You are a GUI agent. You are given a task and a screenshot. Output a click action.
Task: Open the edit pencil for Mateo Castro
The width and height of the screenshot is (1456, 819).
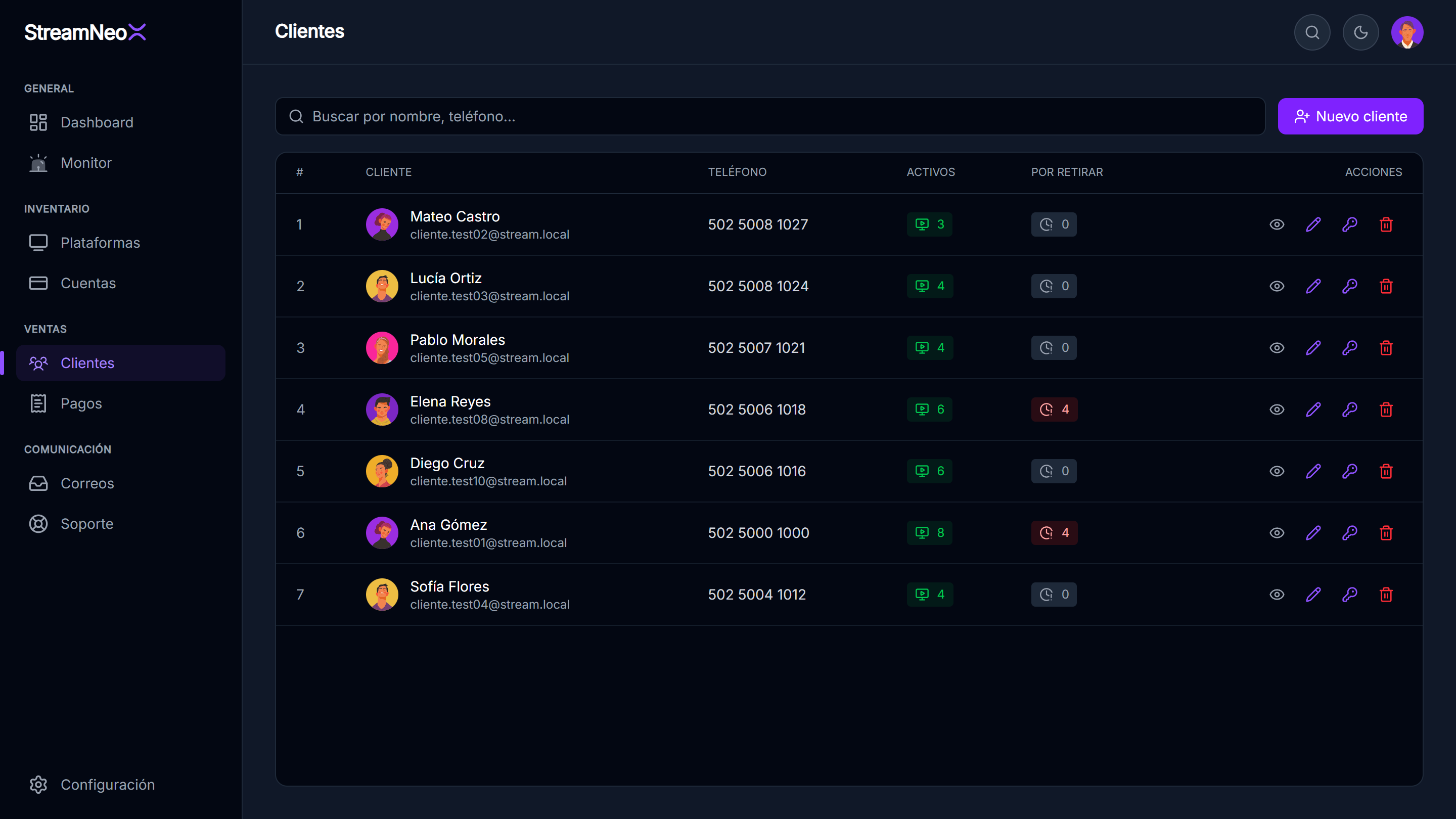[1313, 224]
